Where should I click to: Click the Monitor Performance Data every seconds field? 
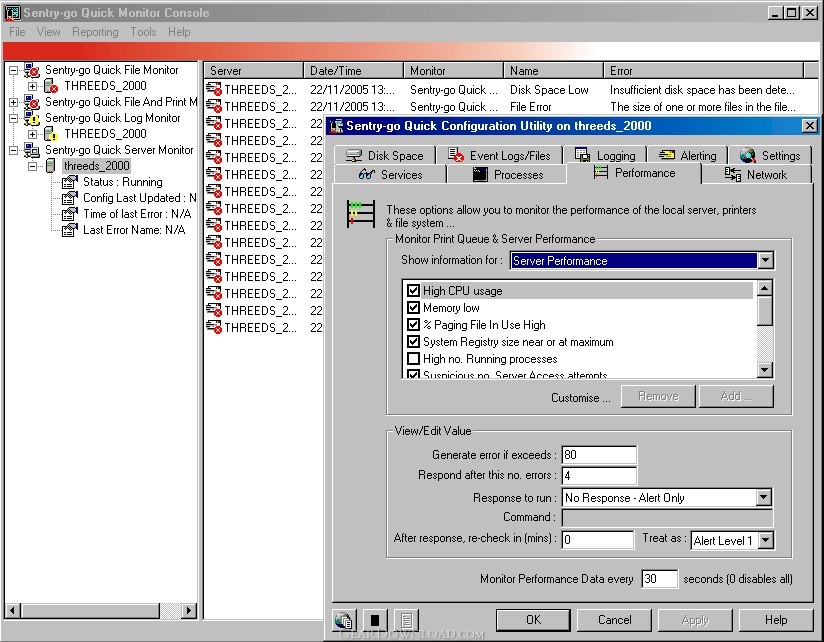[660, 578]
